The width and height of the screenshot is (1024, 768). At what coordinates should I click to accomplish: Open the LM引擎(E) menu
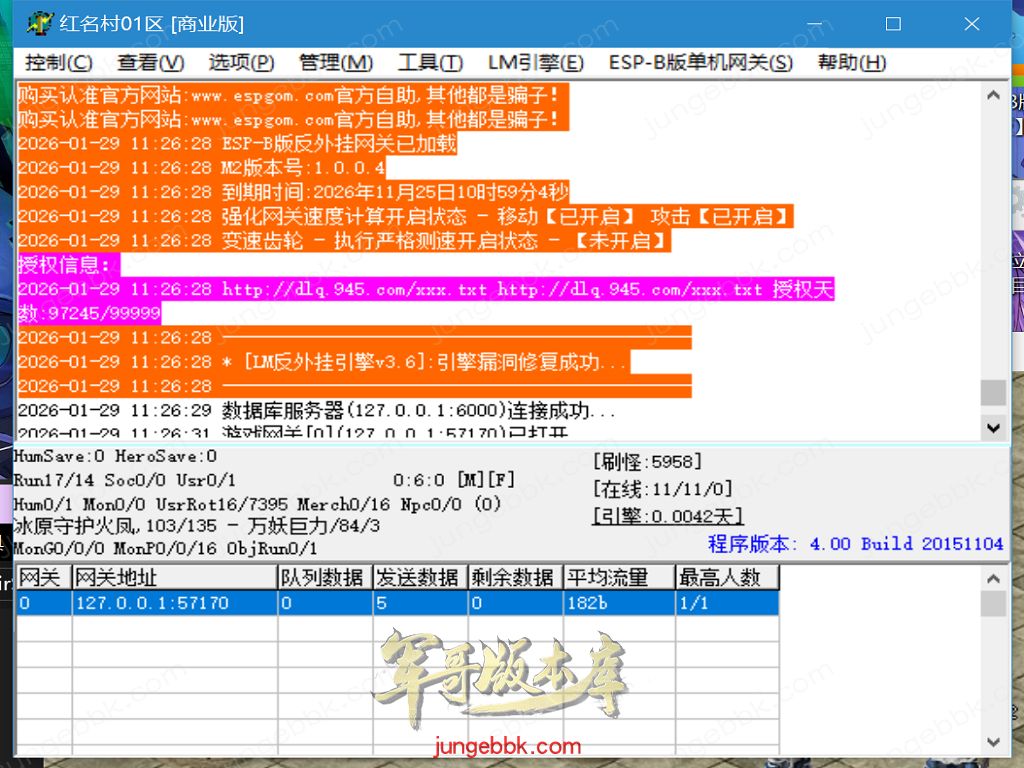coord(535,63)
